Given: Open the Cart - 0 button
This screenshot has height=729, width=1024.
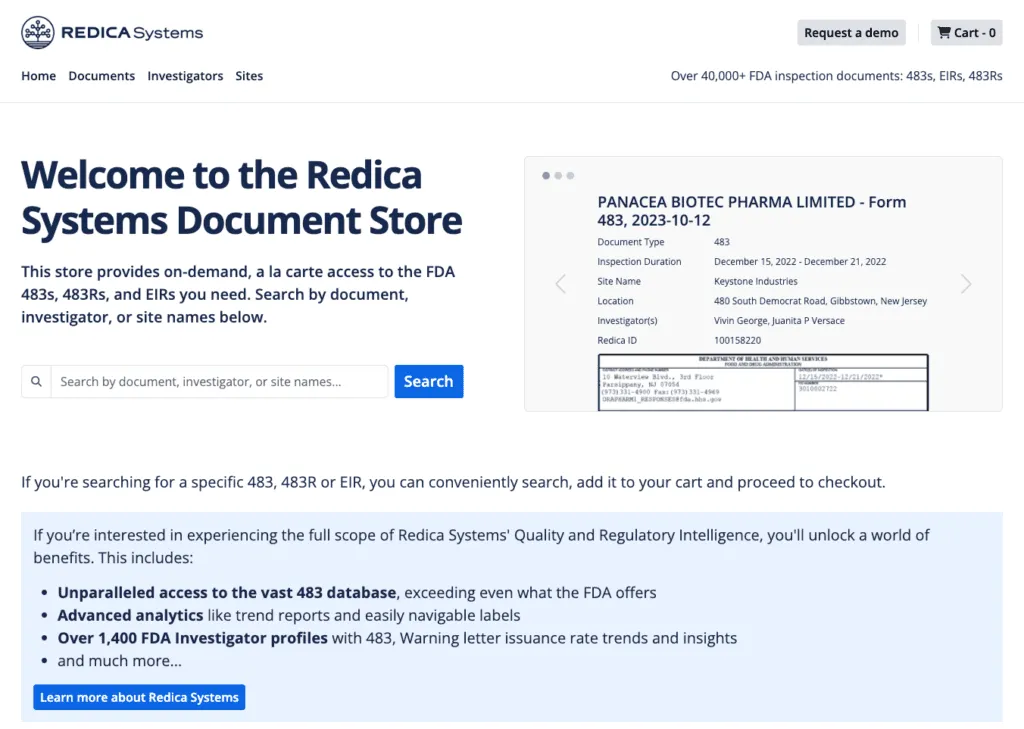Looking at the screenshot, I should click(967, 33).
